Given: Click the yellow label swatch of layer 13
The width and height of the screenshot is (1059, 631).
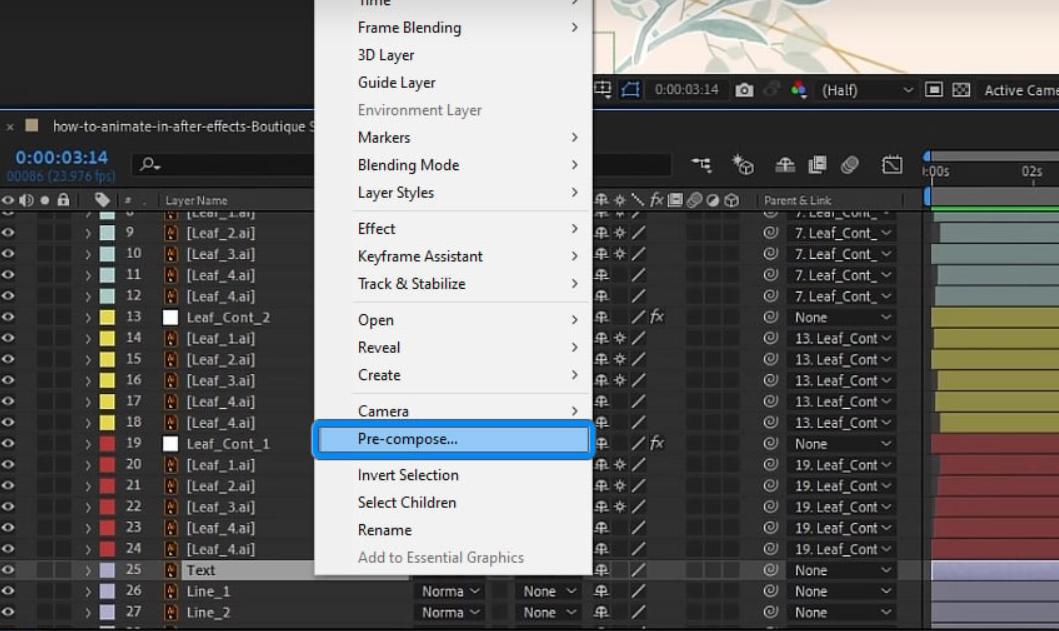Looking at the screenshot, I should click(x=107, y=317).
